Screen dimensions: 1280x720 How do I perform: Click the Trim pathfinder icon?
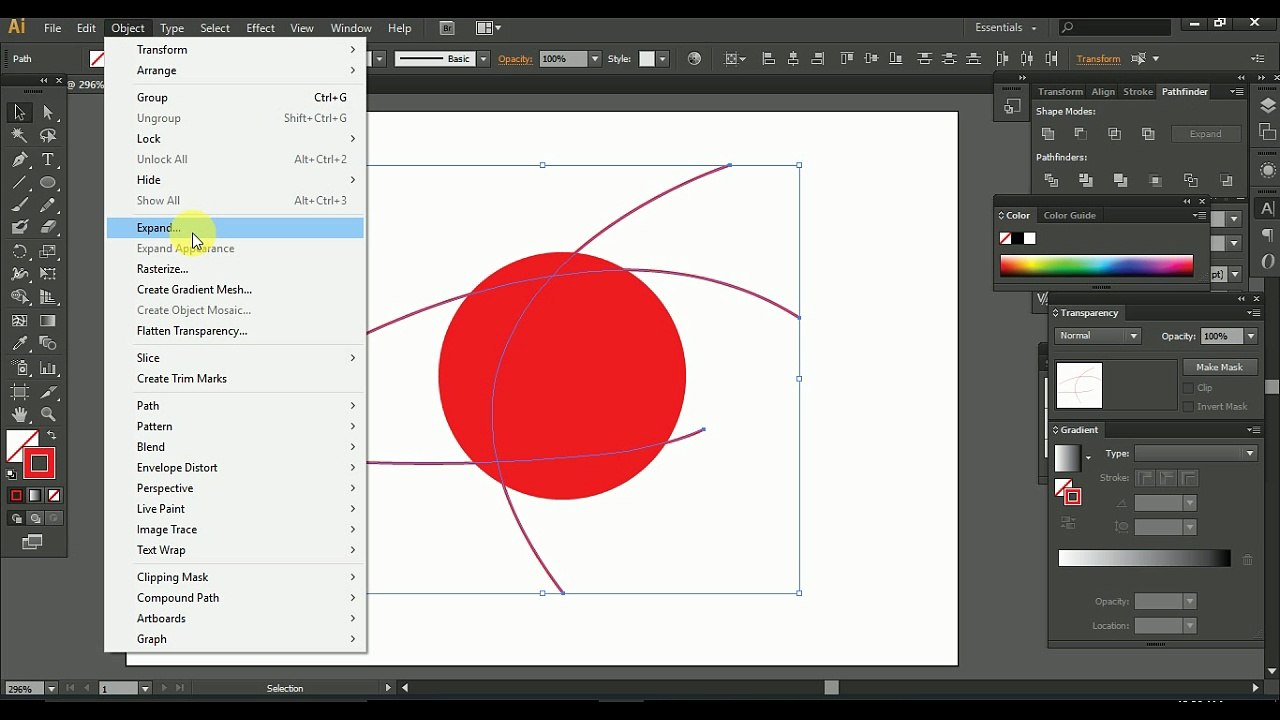[1086, 181]
